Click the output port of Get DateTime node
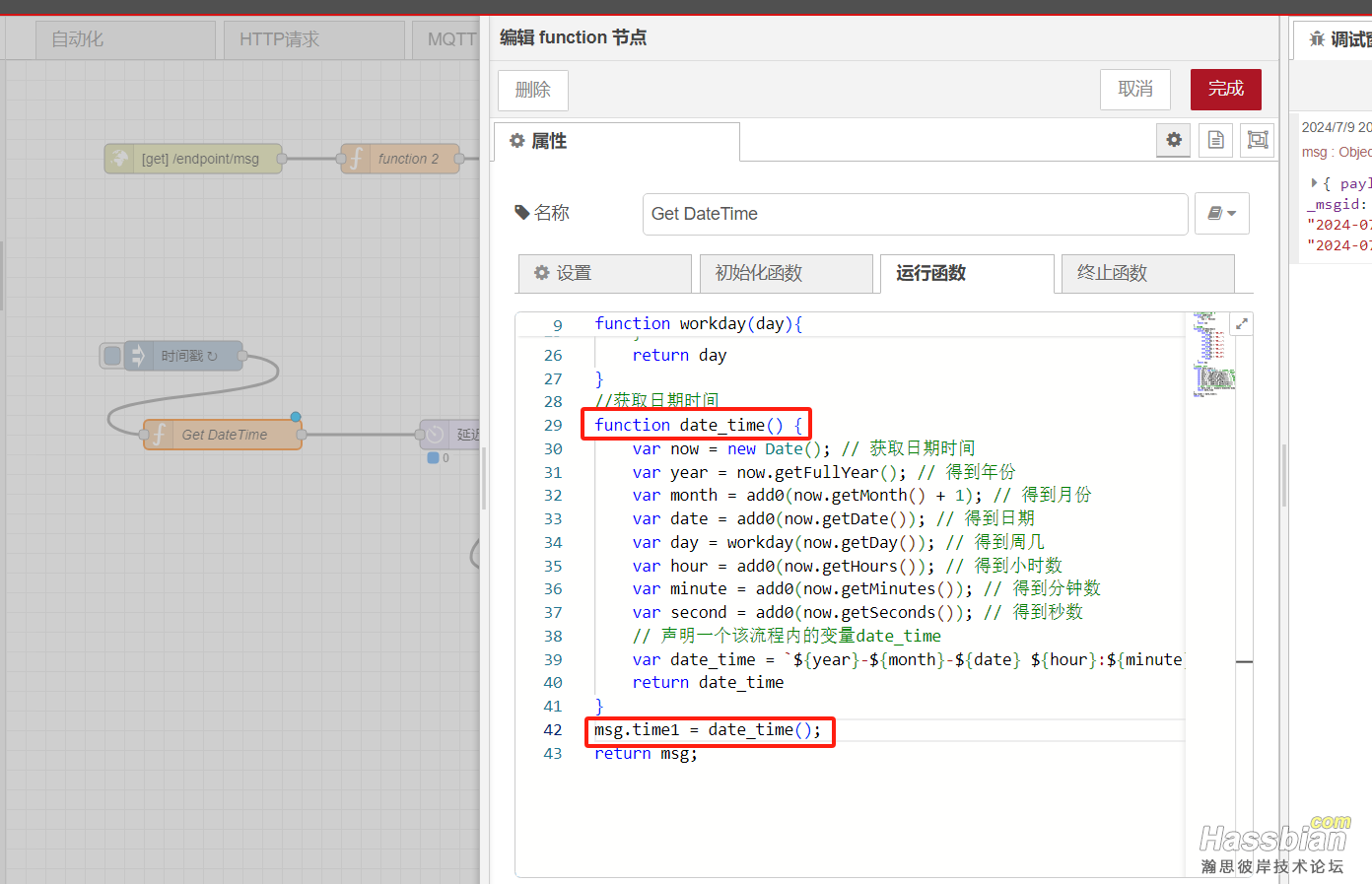The image size is (1372, 884). click(302, 435)
